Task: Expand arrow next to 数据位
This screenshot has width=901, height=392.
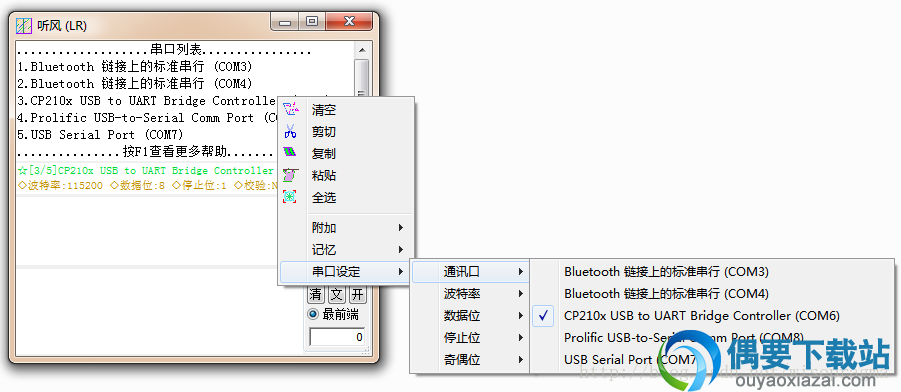Action: (x=521, y=316)
